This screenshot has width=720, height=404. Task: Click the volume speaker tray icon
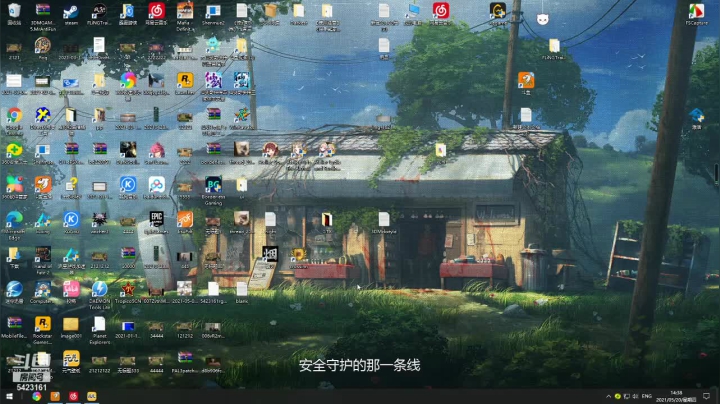pyautogui.click(x=636, y=396)
